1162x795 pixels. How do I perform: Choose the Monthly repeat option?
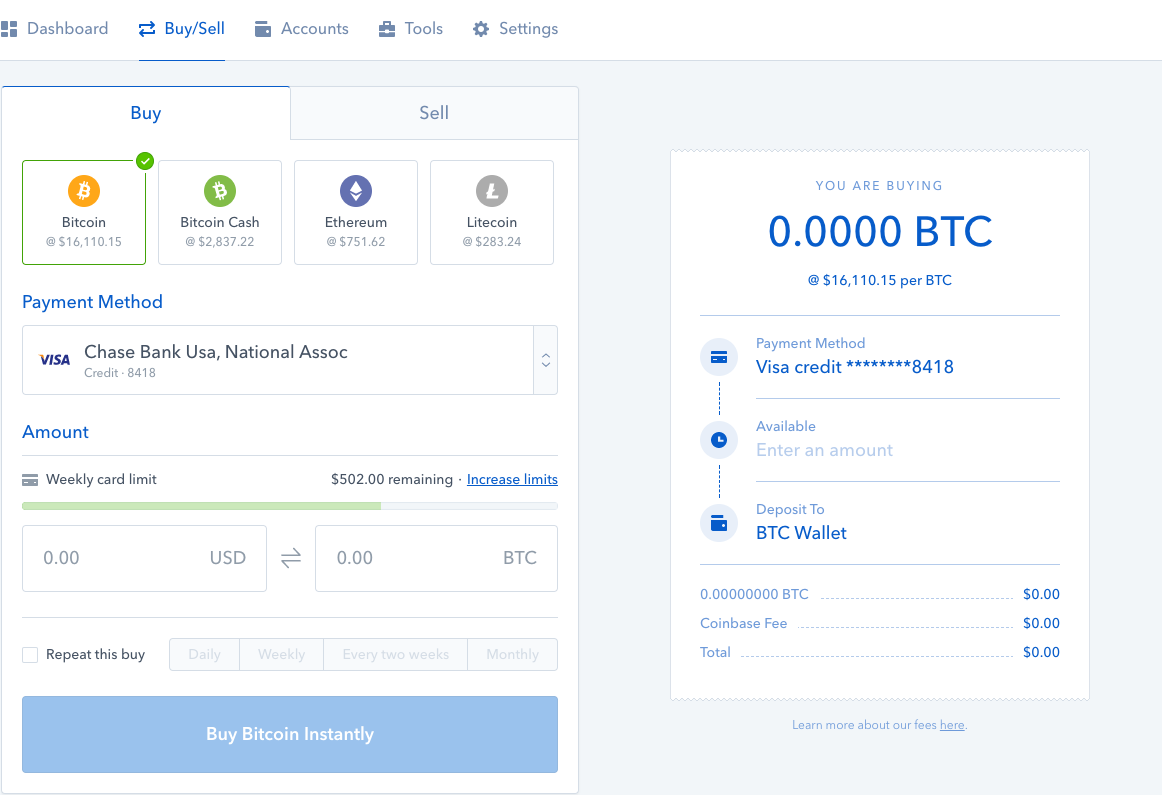pyautogui.click(x=513, y=654)
